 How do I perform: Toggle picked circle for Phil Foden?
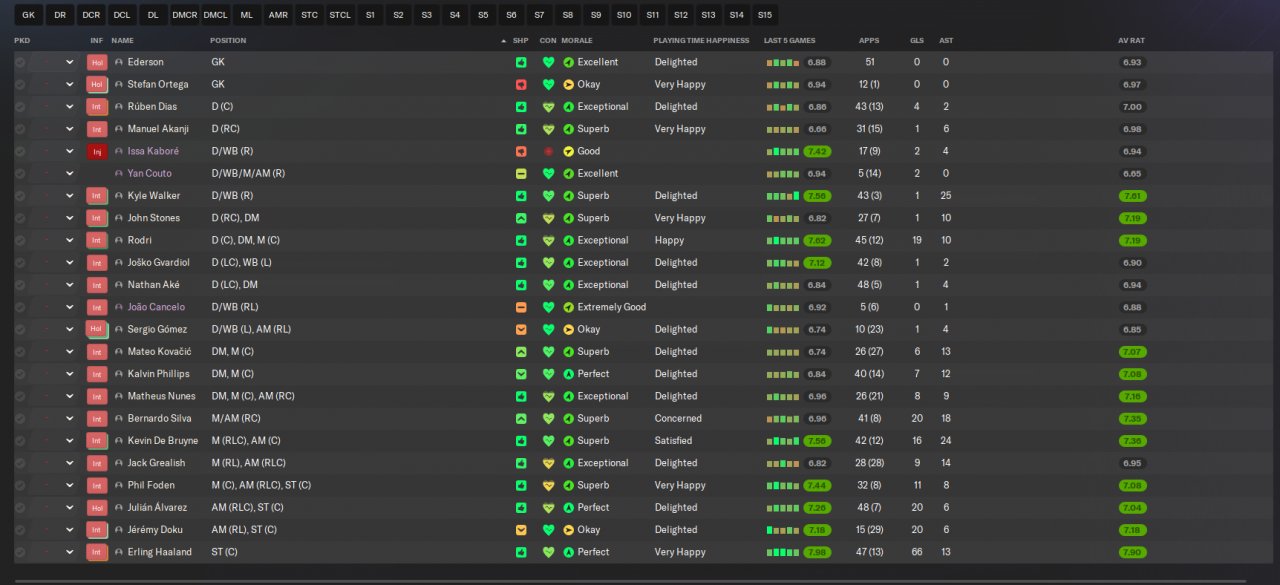click(20, 485)
